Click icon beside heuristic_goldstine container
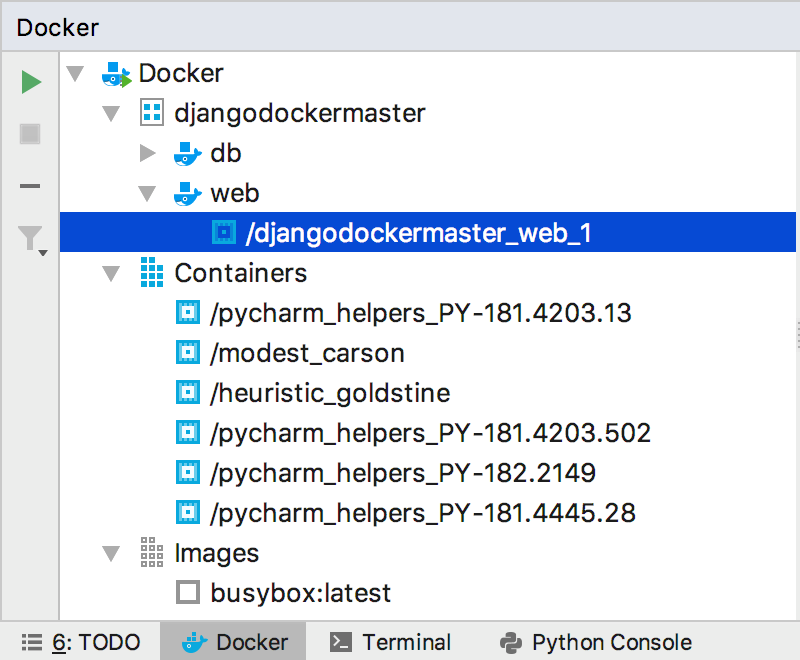Screen dimensions: 800x660 [188, 392]
